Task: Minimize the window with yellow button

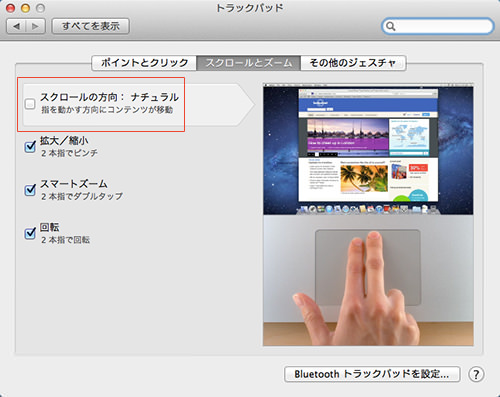Action: coord(26,8)
